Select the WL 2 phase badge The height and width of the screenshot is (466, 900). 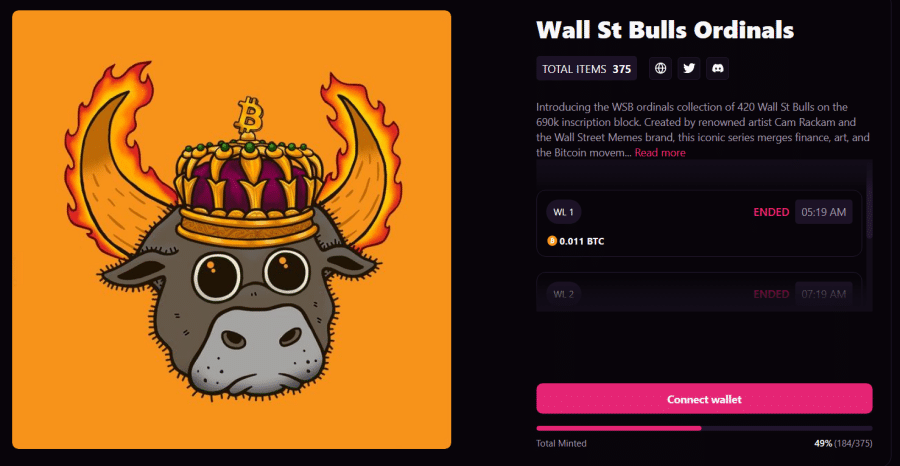tap(564, 294)
